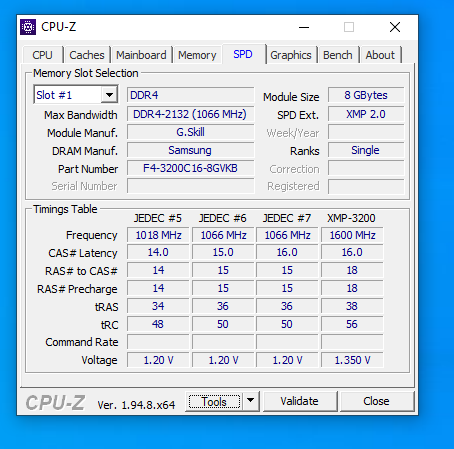The height and width of the screenshot is (449, 454).
Task: Click the 14.0 CAS# Latency cell
Action: [x=158, y=252]
